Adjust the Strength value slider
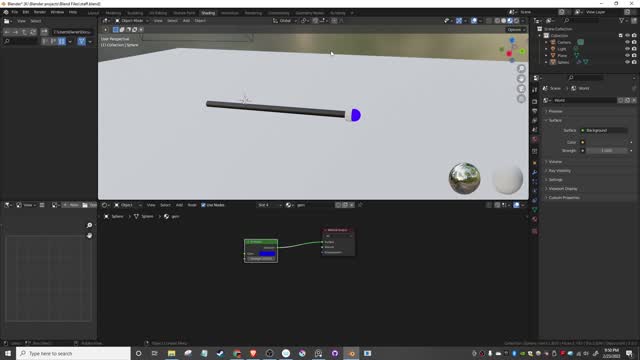Viewport: 640px width, 360px height. click(607, 151)
